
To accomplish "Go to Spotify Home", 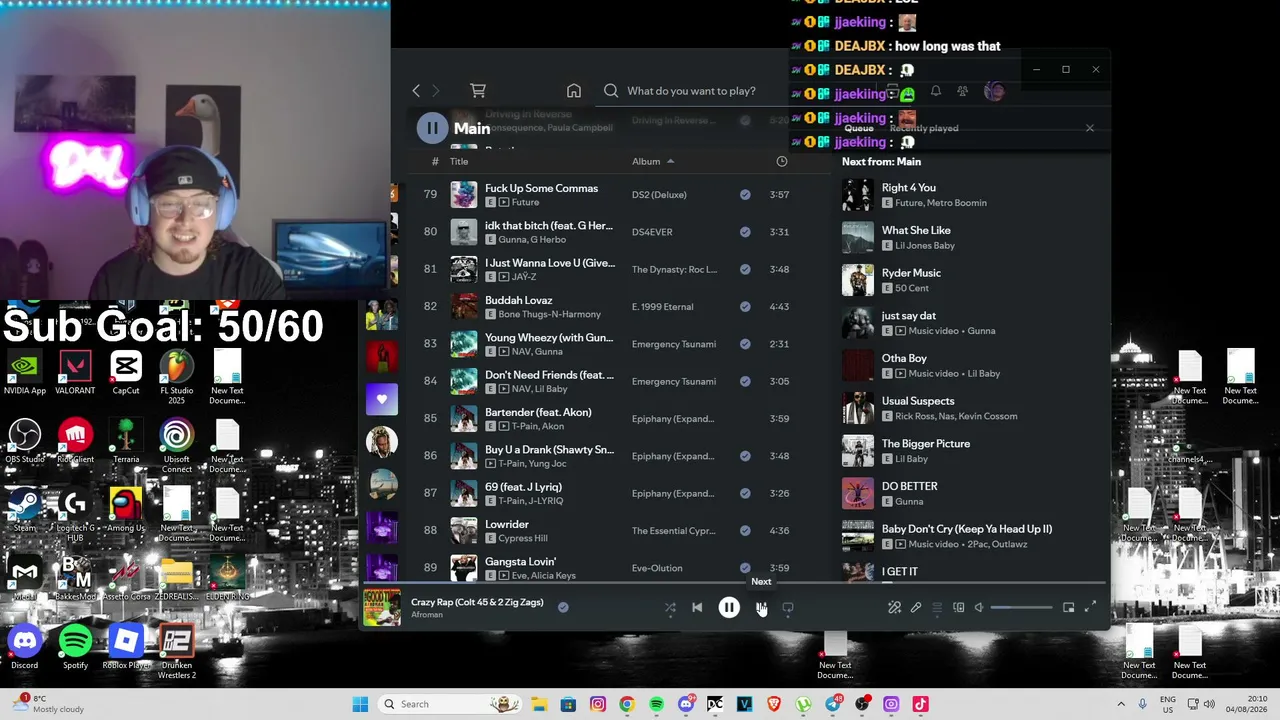I will pyautogui.click(x=574, y=91).
